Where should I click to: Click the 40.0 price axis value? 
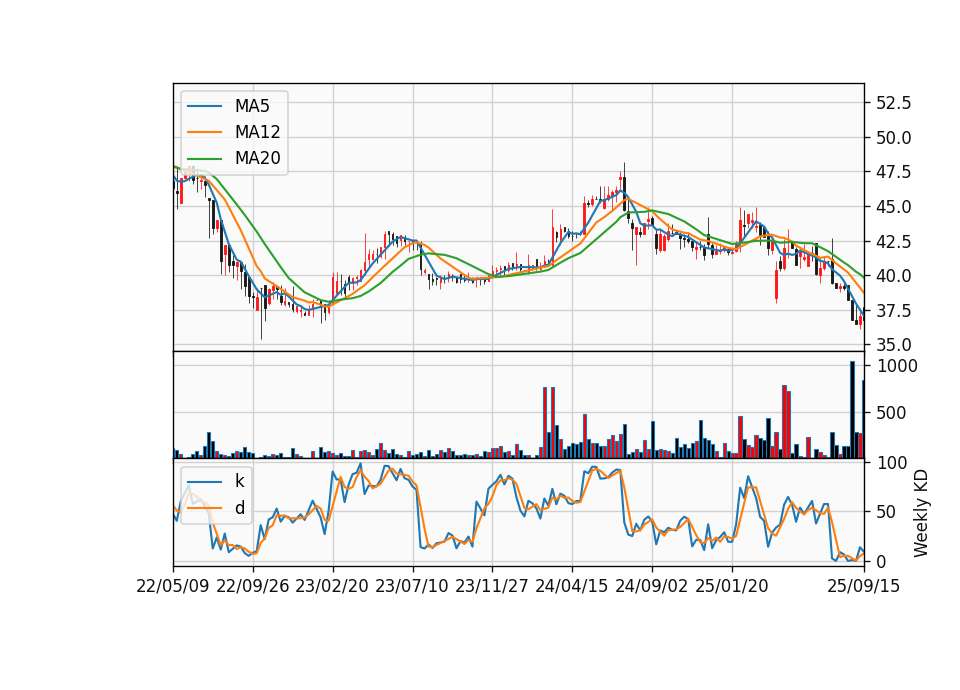(x=893, y=276)
